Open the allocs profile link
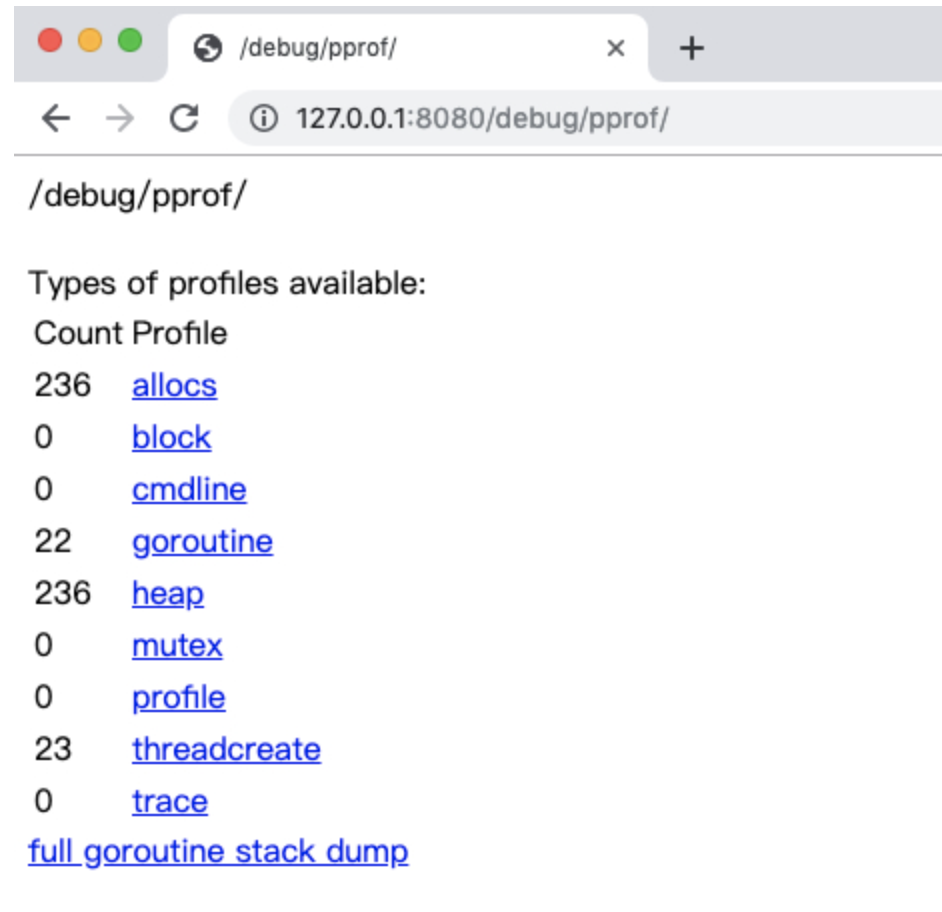This screenshot has height=912, width=942. [174, 386]
